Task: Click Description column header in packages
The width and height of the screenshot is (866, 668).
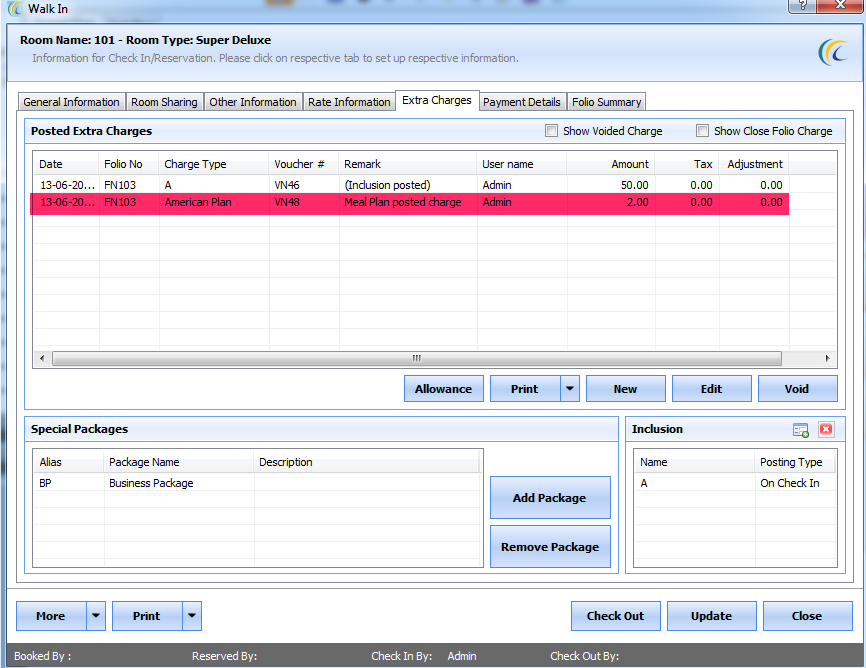Action: [367, 462]
